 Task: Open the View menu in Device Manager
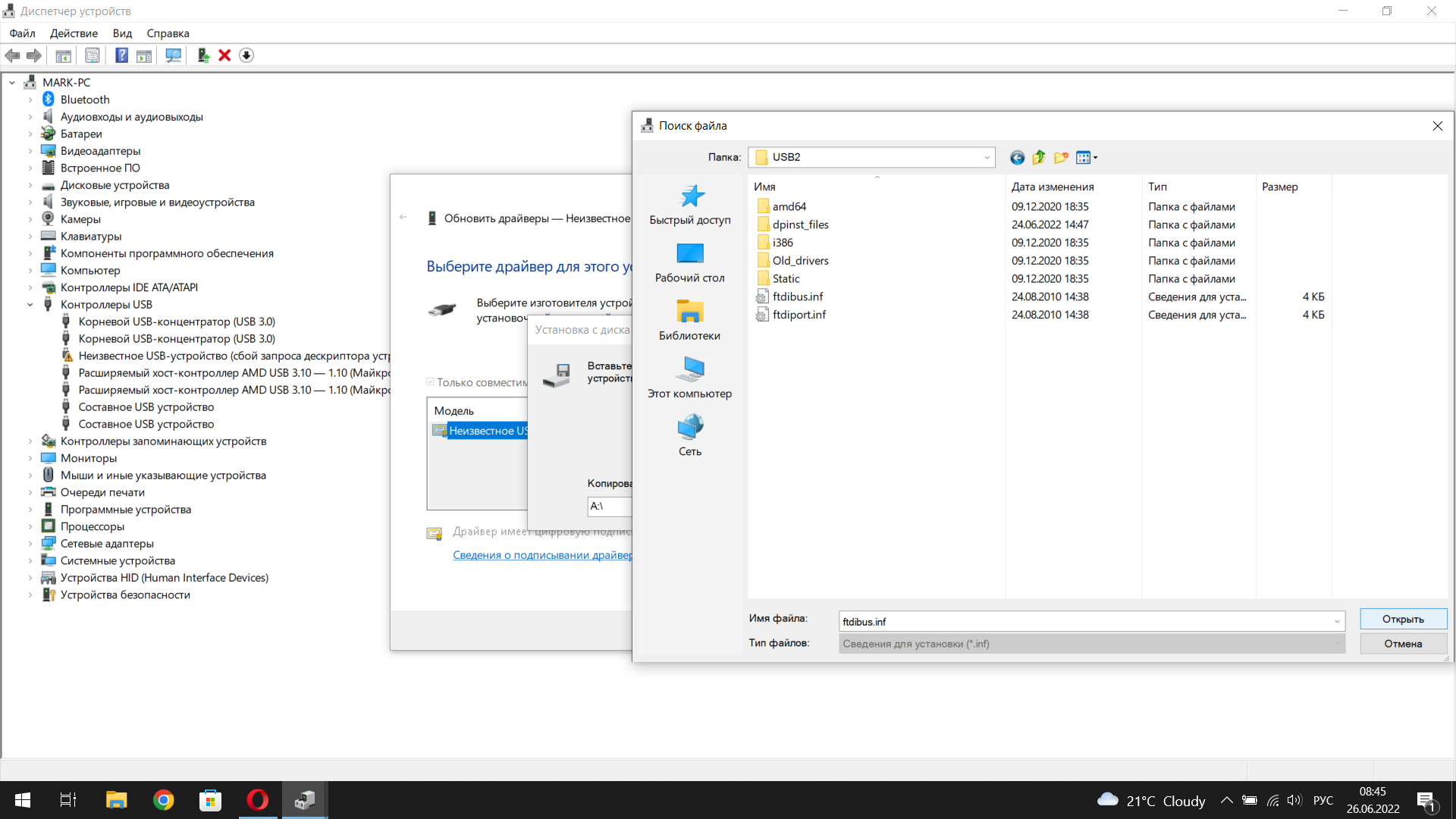coord(122,33)
